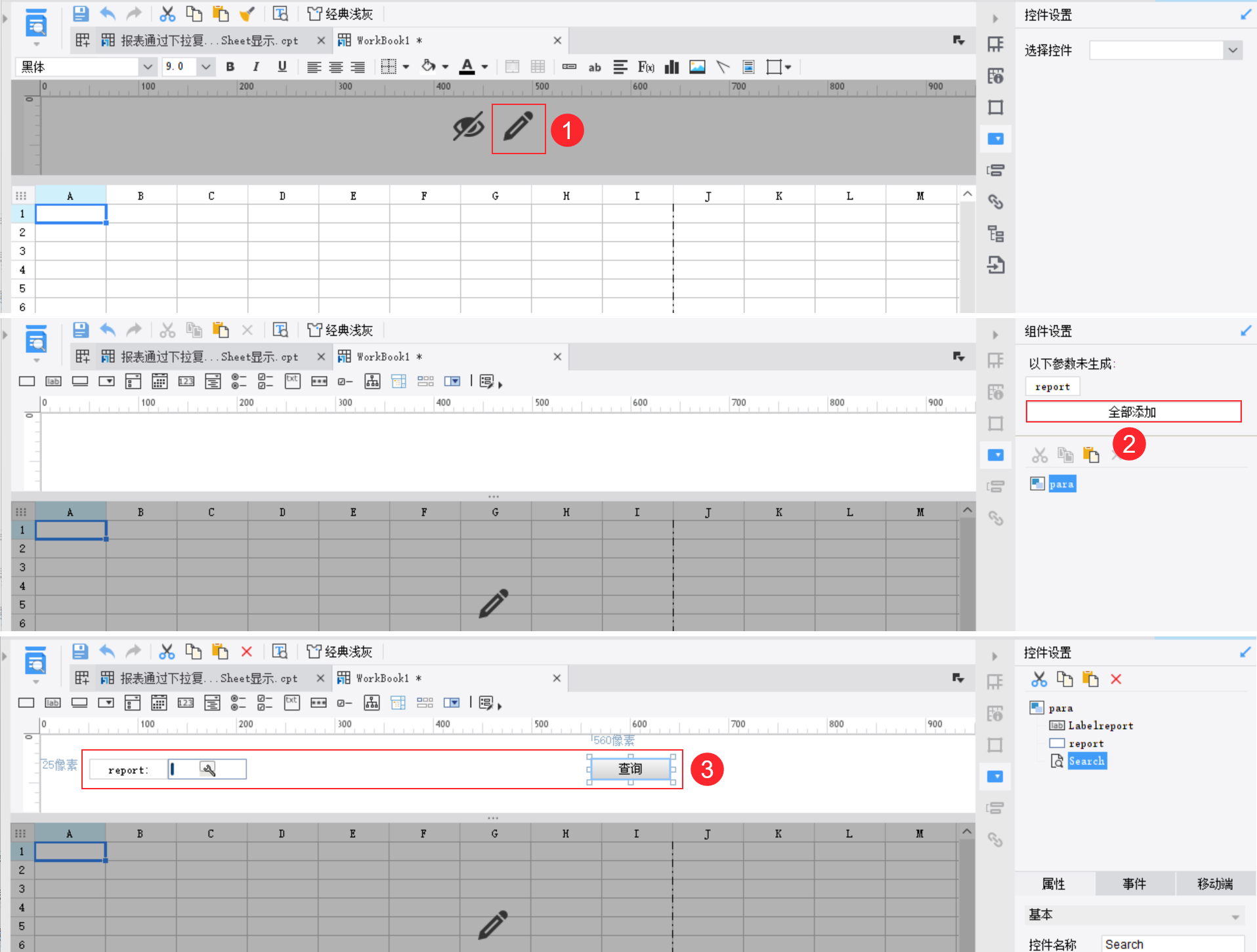This screenshot has width=1257, height=952.
Task: Click the blue widget settings icon in the top sidebar
Action: (x=996, y=138)
